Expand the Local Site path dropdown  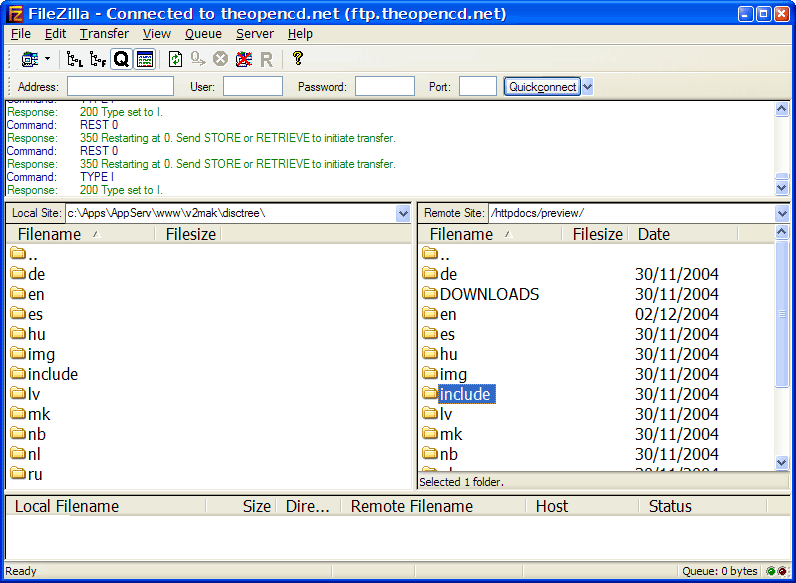coord(403,213)
